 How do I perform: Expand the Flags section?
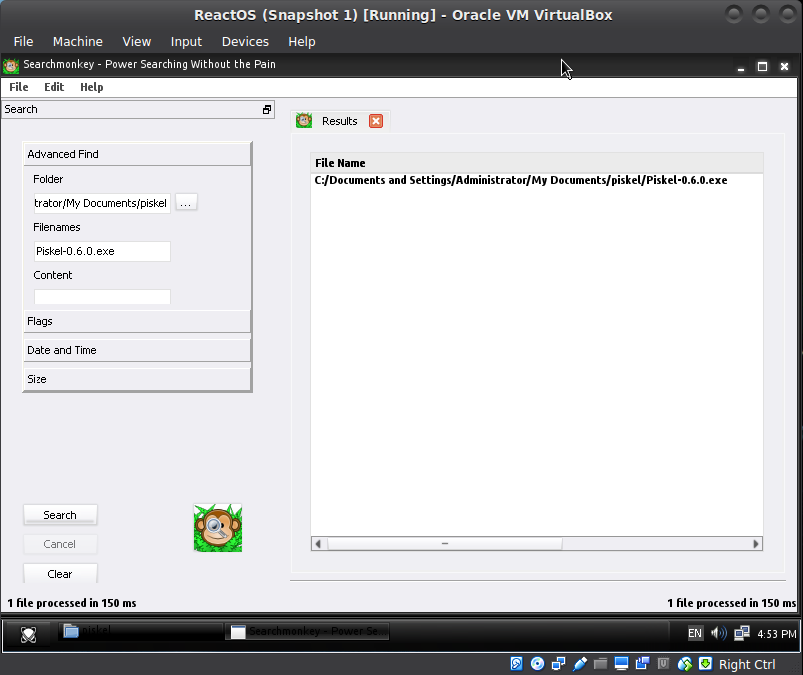click(x=137, y=321)
